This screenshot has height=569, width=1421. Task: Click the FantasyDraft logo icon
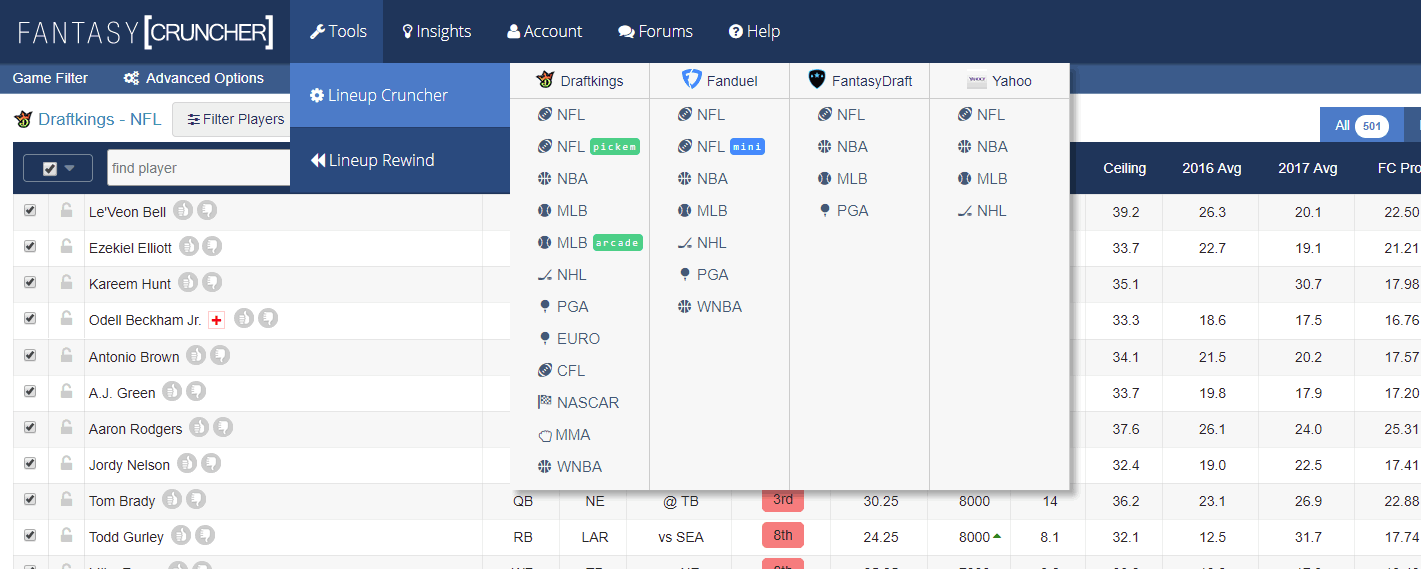click(817, 80)
